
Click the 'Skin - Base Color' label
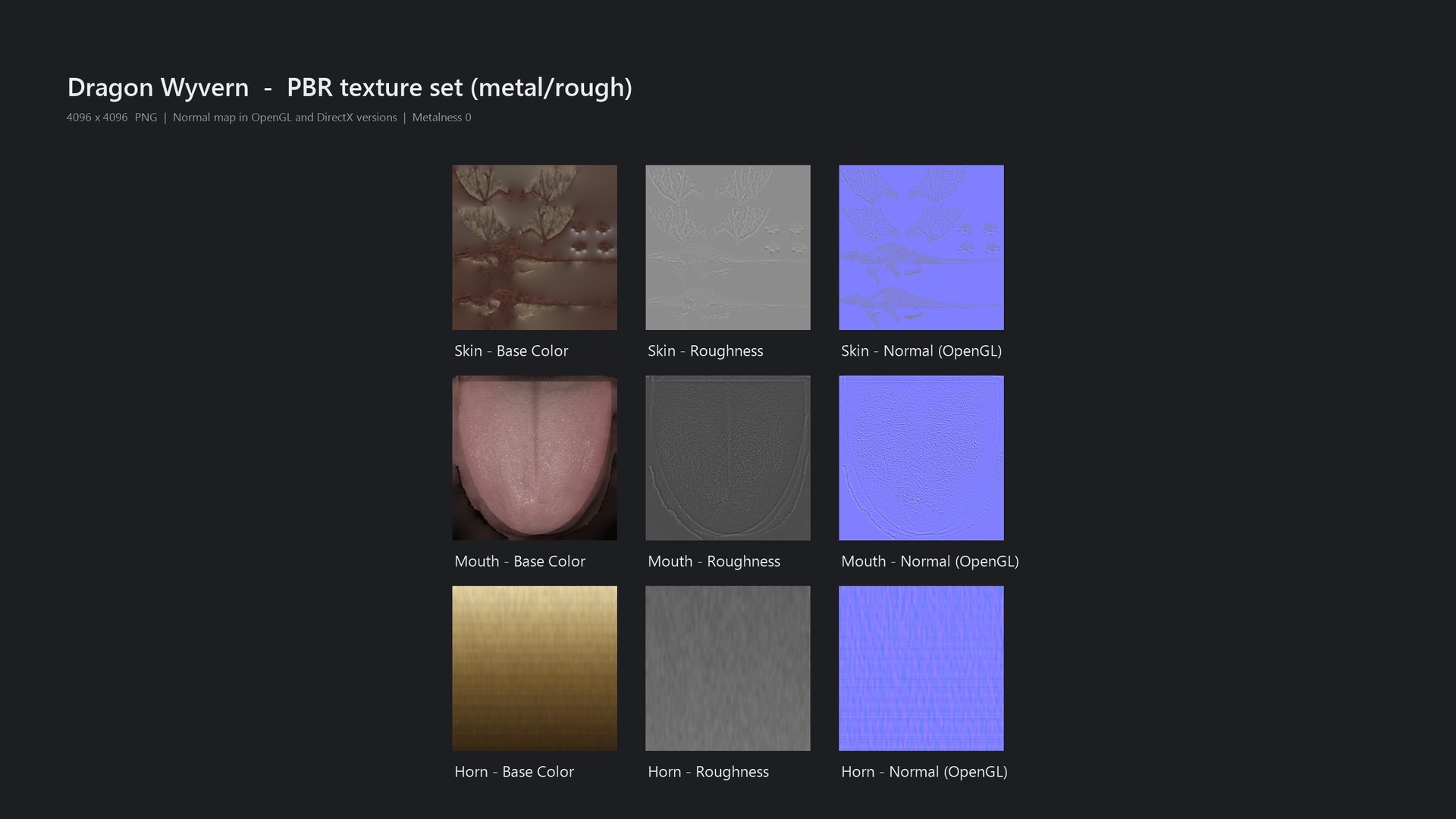511,351
